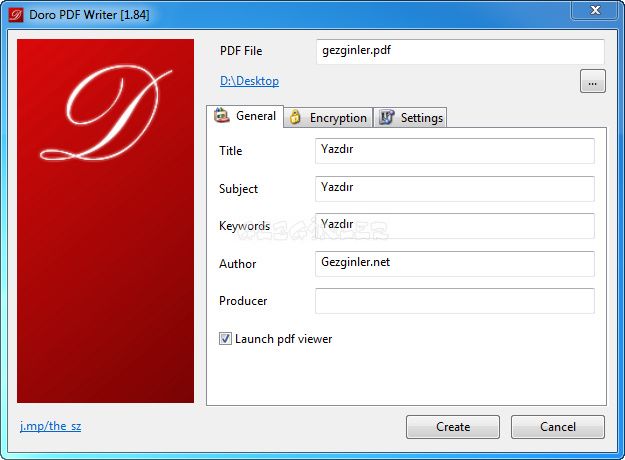
Task: Click the Producer label
Action: pos(243,301)
